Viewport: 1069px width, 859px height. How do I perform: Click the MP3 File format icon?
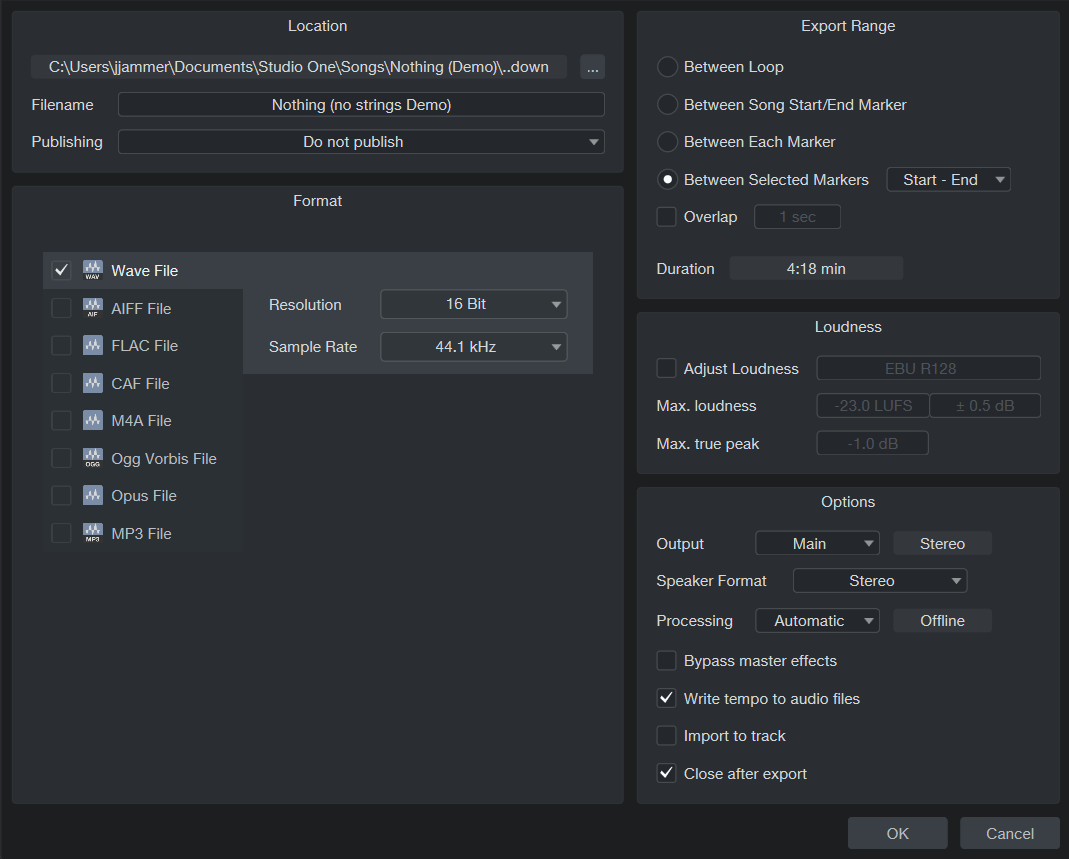[x=93, y=532]
